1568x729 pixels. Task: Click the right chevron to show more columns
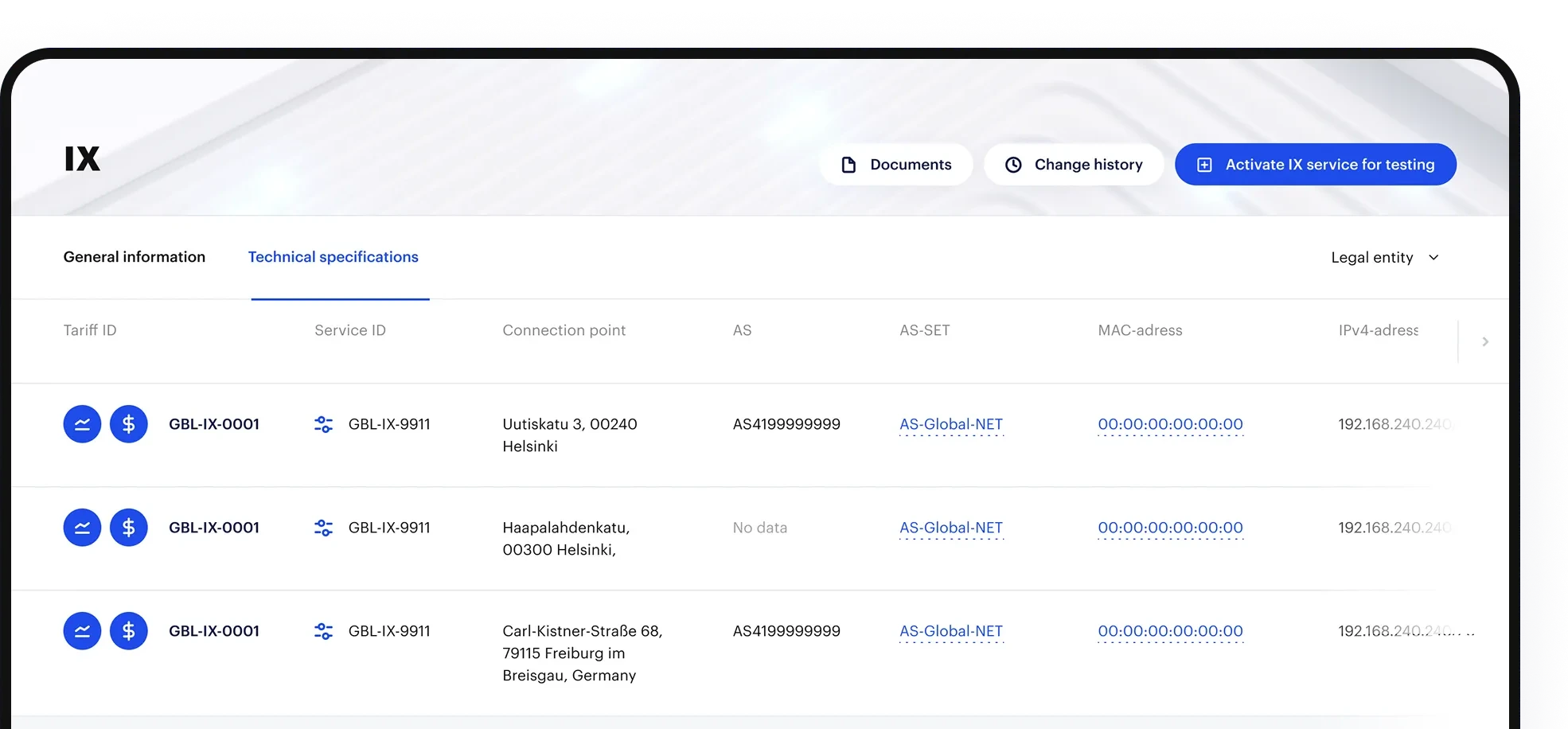click(1485, 341)
